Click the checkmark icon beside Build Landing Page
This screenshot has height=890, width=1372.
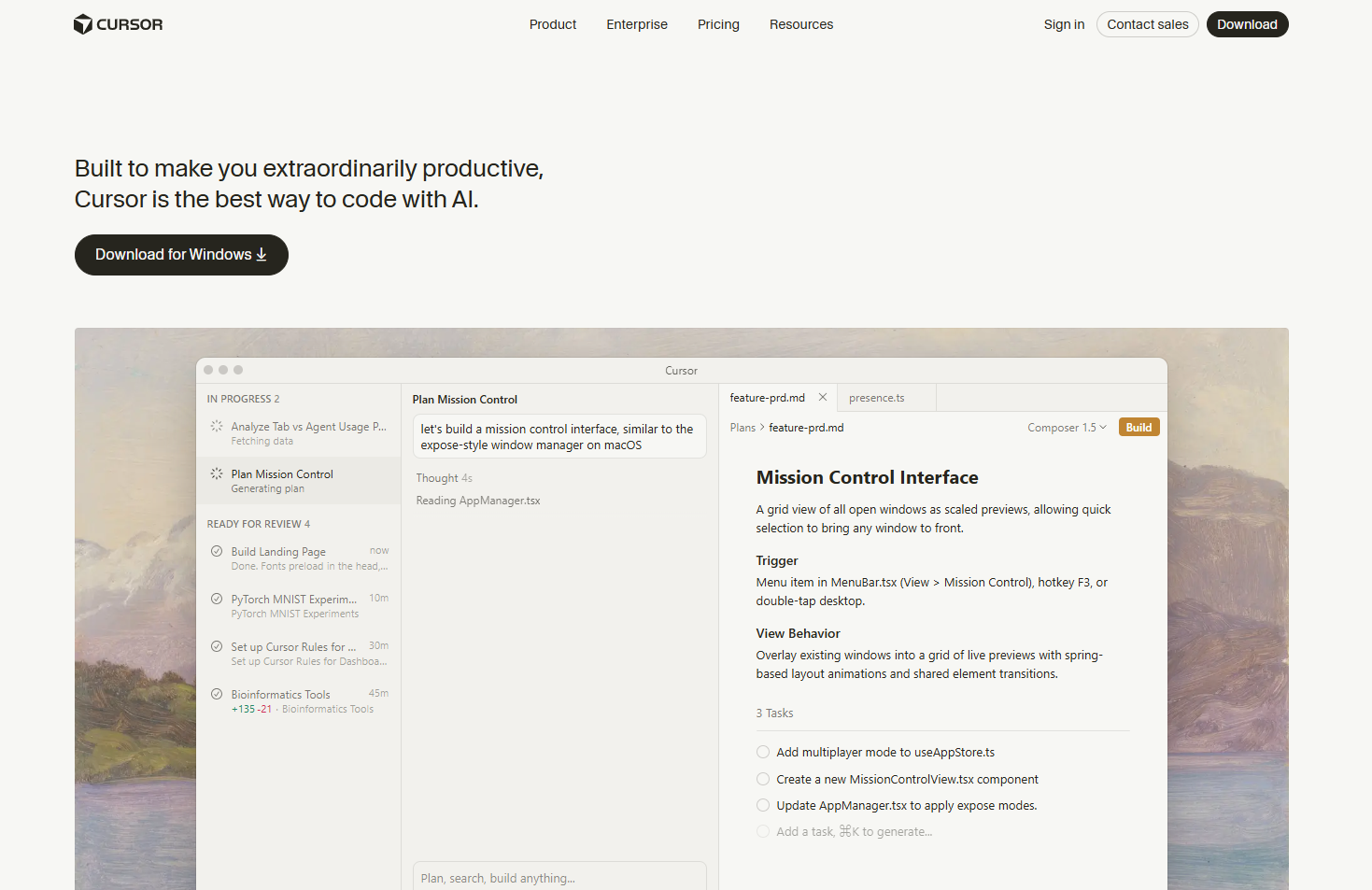(x=217, y=551)
